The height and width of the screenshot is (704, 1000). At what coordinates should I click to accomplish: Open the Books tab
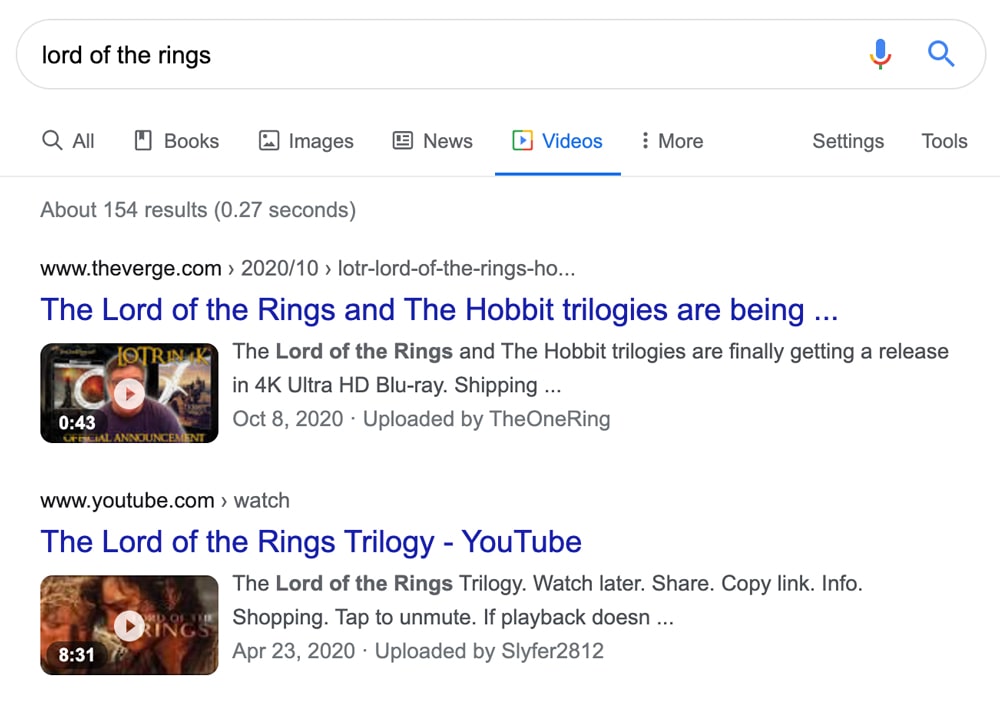click(x=177, y=141)
